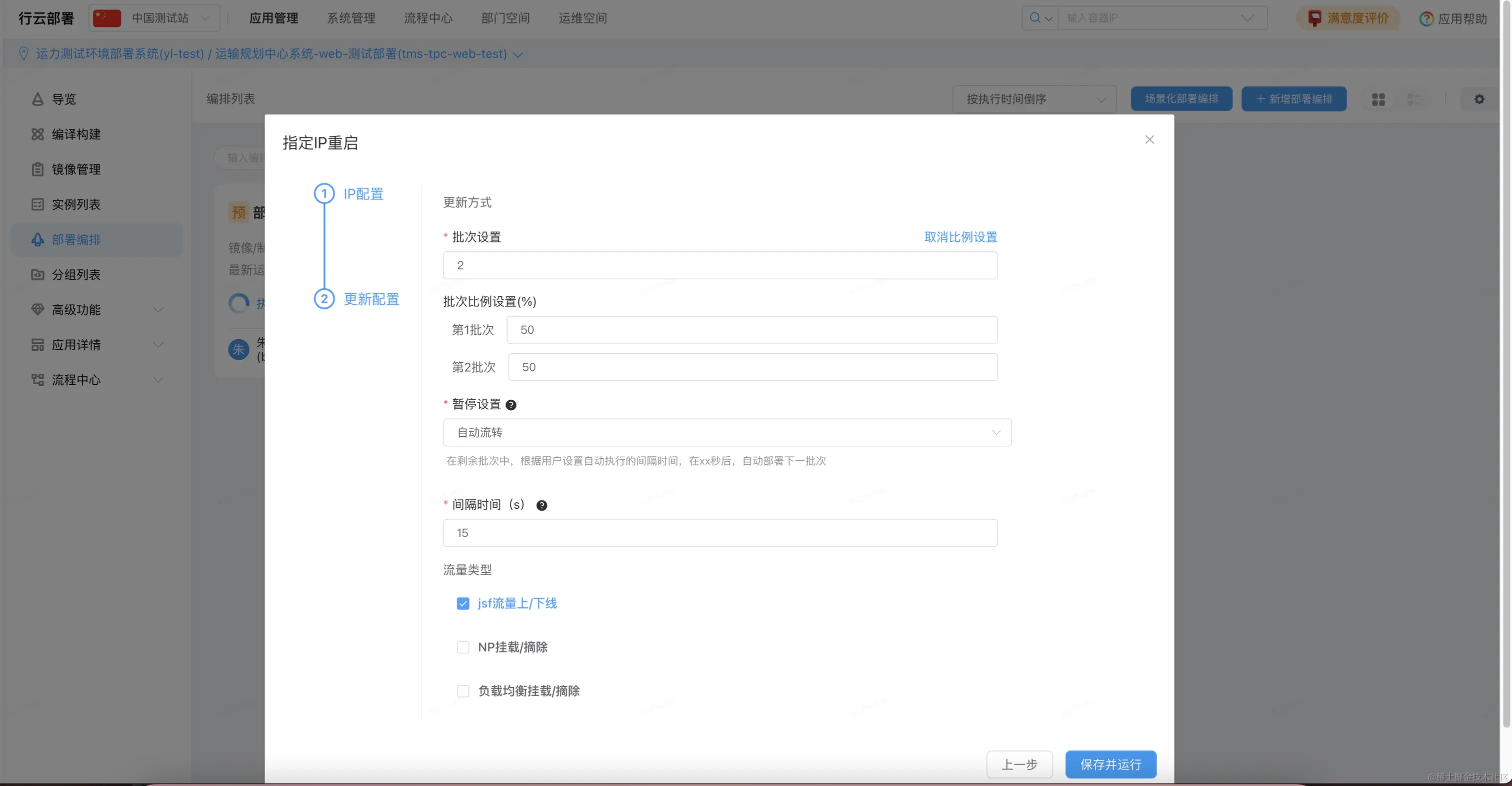Open 编译构建 in the sidebar
The height and width of the screenshot is (786, 1512).
pos(75,134)
